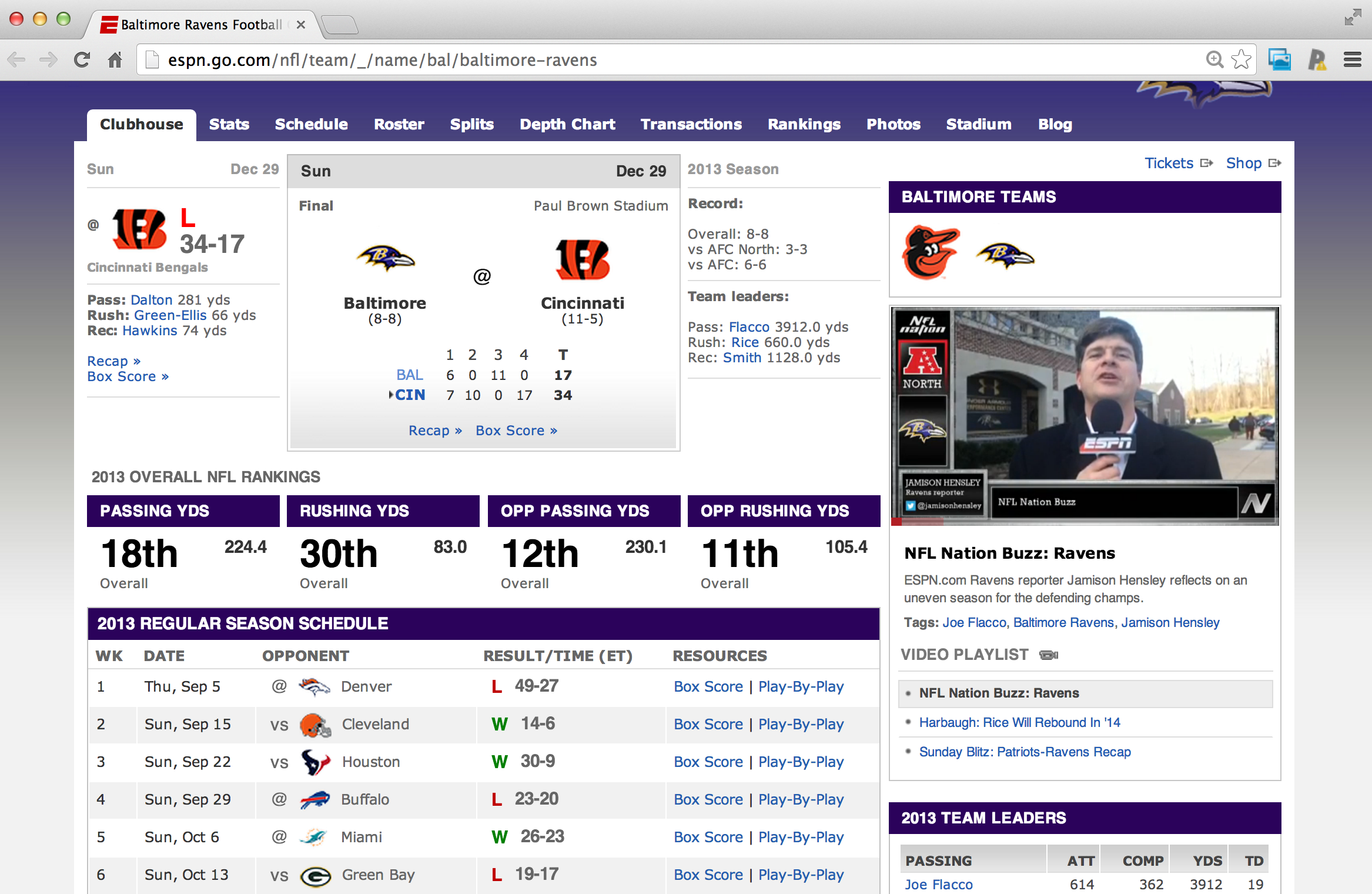Click the blue screen-share extension icon
The height and width of the screenshot is (894, 1372).
[1280, 59]
